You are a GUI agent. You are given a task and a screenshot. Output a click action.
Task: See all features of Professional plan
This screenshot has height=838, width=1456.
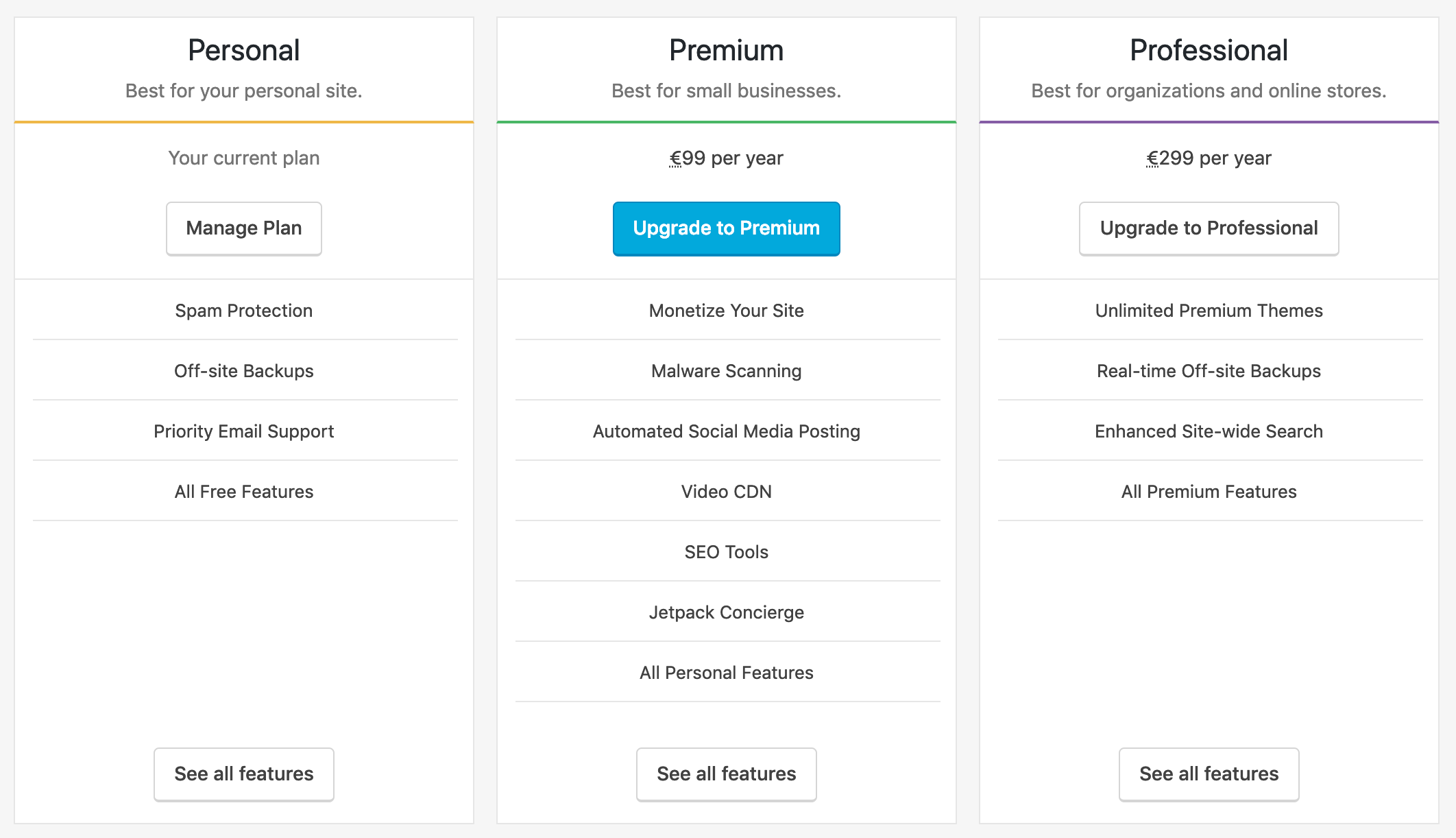click(1209, 774)
